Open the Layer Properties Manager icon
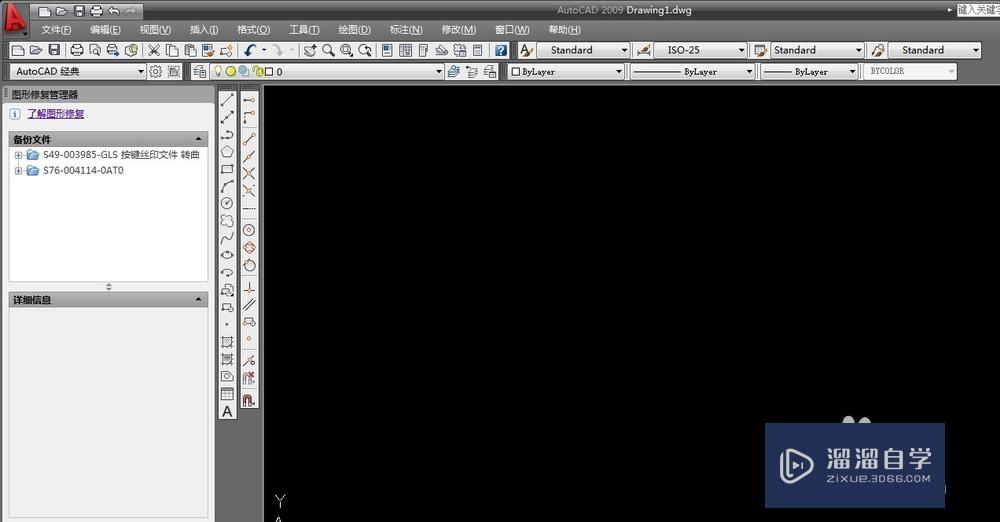This screenshot has width=1000, height=522. click(x=199, y=71)
